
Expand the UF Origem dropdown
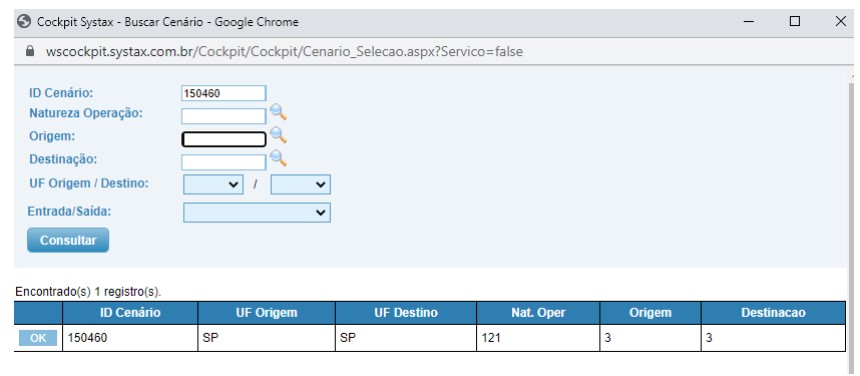(213, 185)
